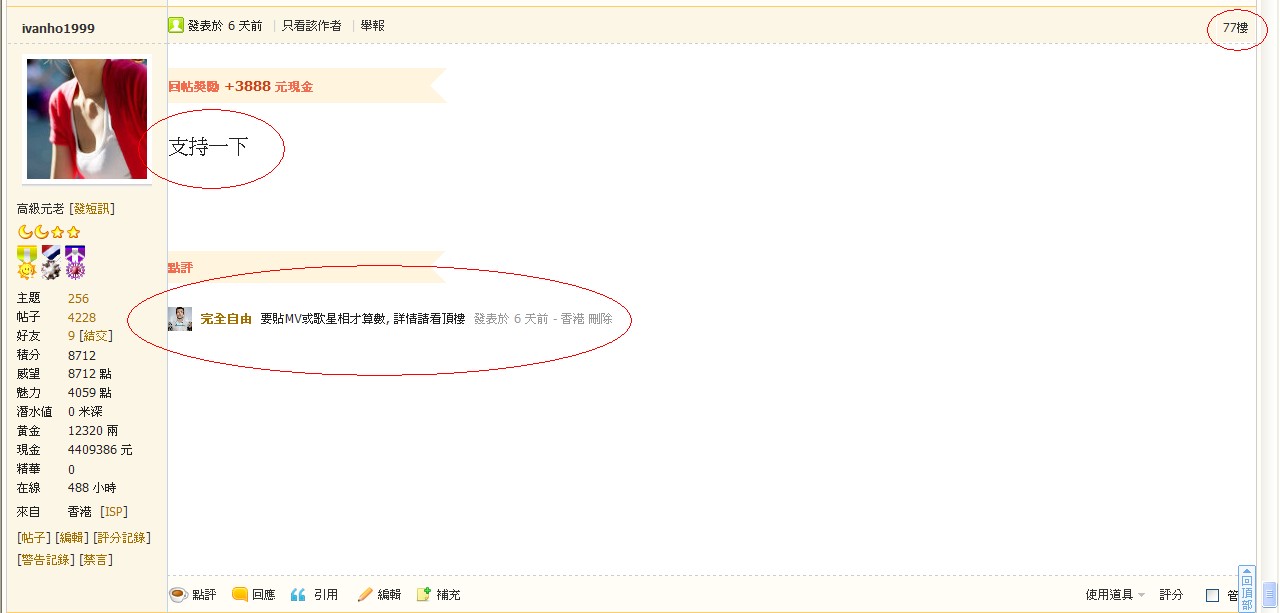Jump to top with 回頂部 button
This screenshot has height=613, width=1280.
(x=1246, y=589)
